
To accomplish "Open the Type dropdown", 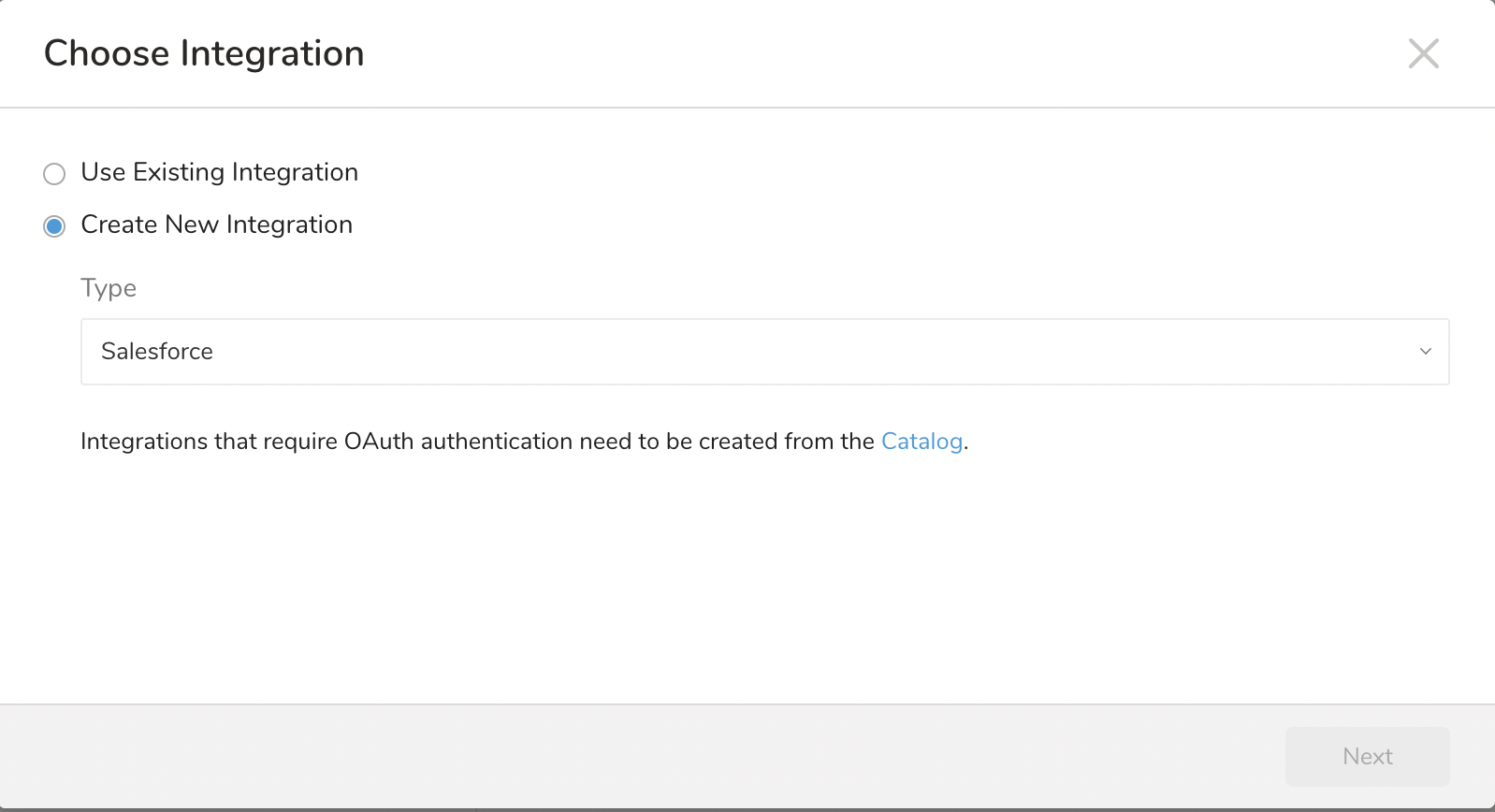I will pos(764,352).
